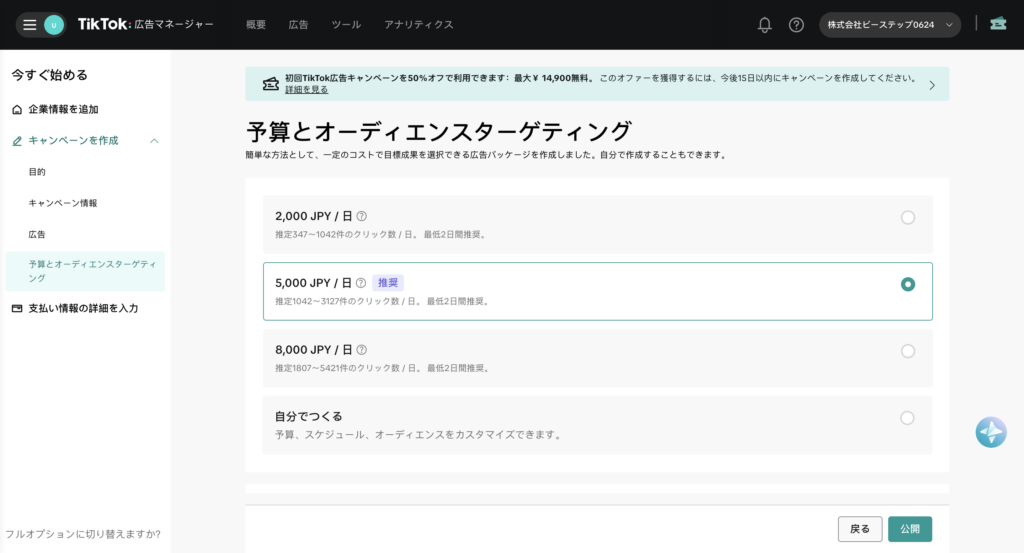Open the 広告 top menu
This screenshot has height=553, width=1024.
(x=298, y=24)
